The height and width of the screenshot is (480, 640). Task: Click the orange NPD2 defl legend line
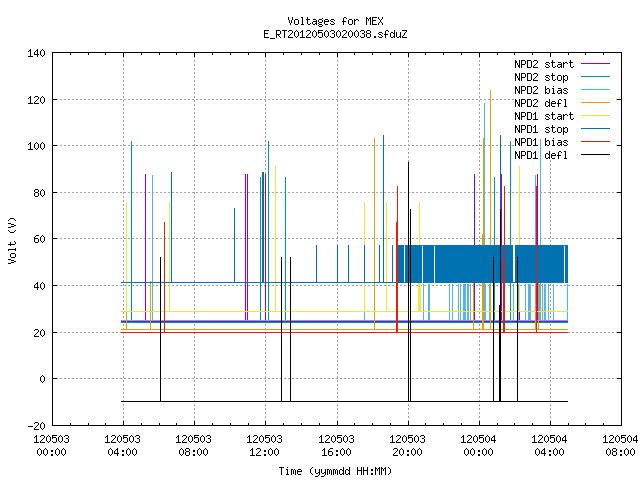[596, 102]
